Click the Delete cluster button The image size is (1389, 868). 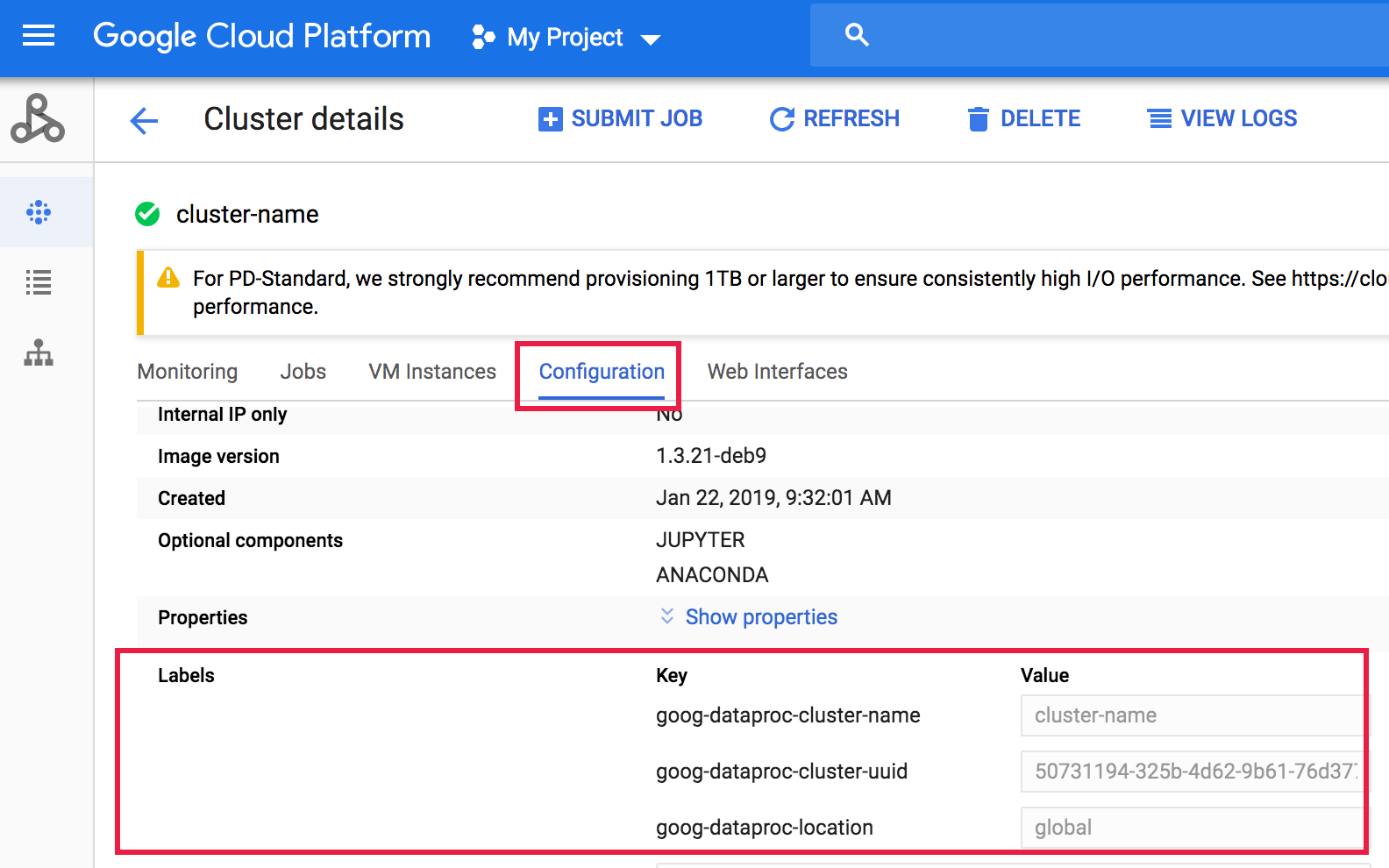[x=1024, y=118]
